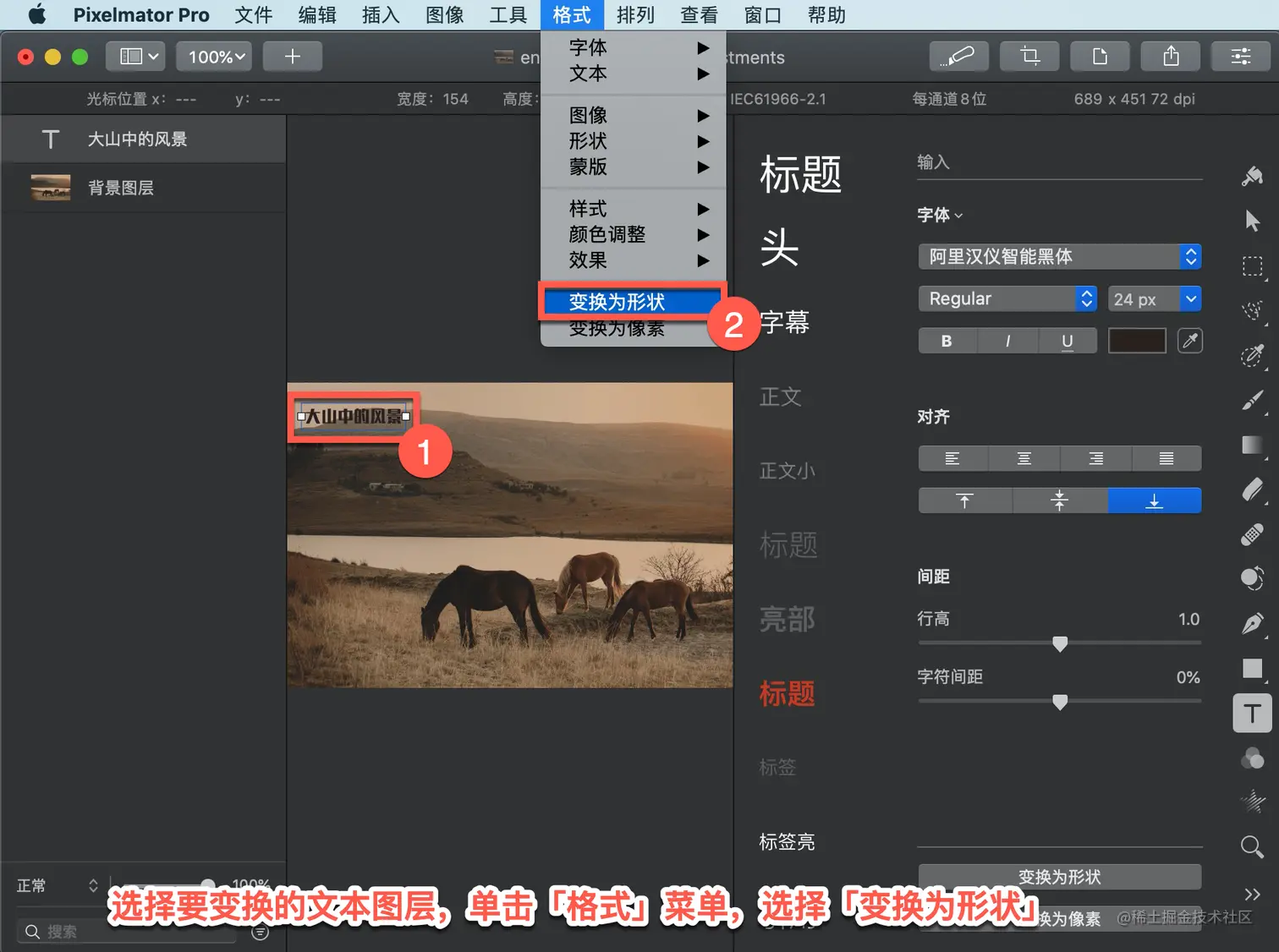Align text vertically to middle

pos(1060,501)
